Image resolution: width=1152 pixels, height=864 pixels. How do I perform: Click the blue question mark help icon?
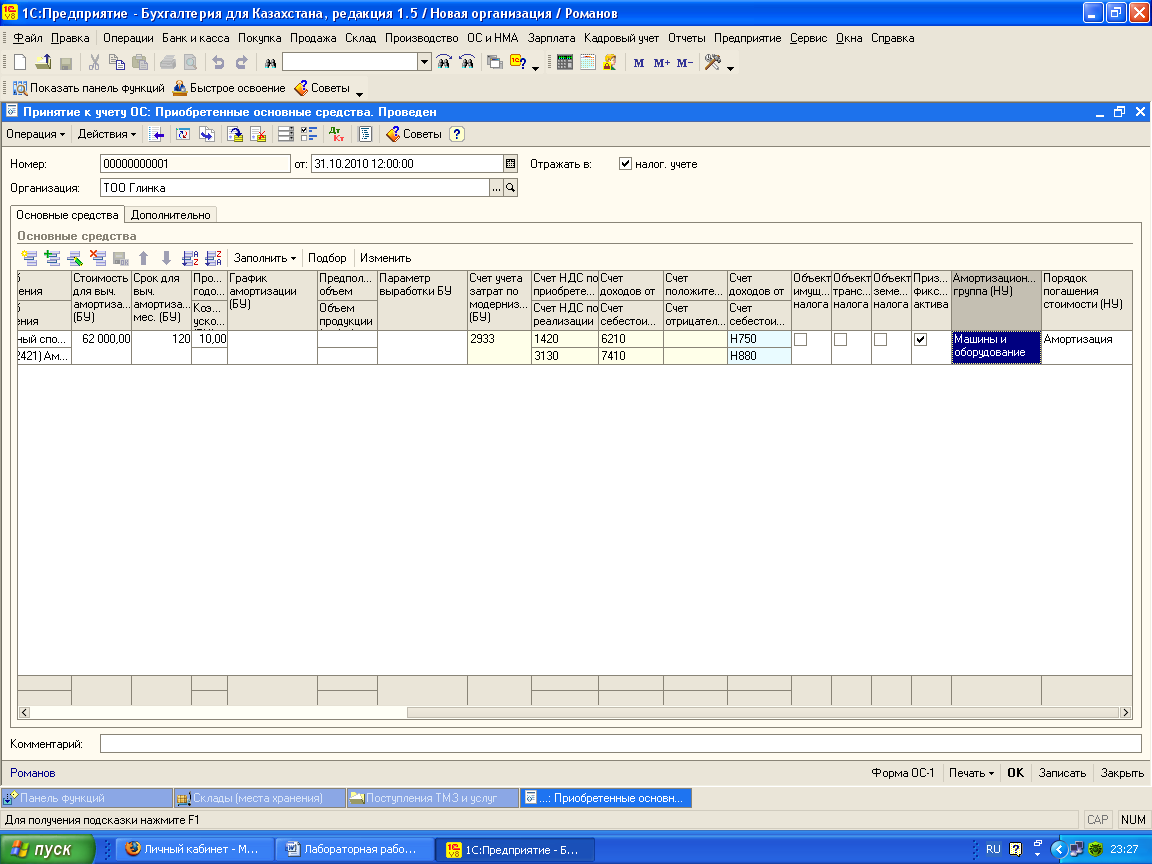tap(457, 134)
